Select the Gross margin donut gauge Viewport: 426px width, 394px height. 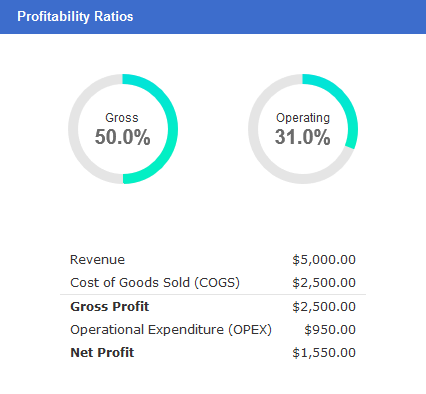click(123, 129)
